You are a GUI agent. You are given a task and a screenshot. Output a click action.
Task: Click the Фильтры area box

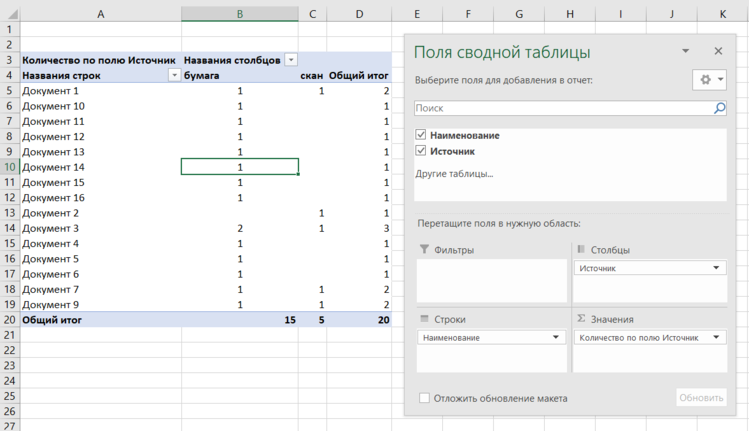[492, 280]
